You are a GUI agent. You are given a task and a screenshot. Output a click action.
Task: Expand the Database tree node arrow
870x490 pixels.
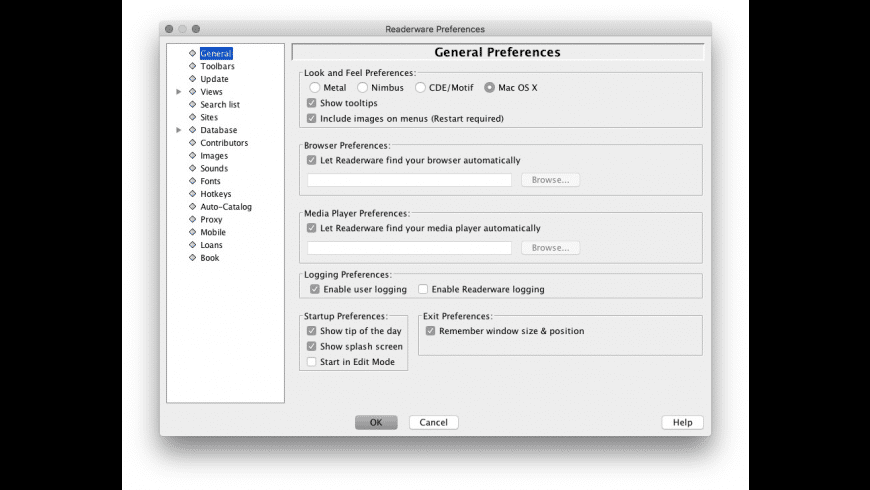179,130
